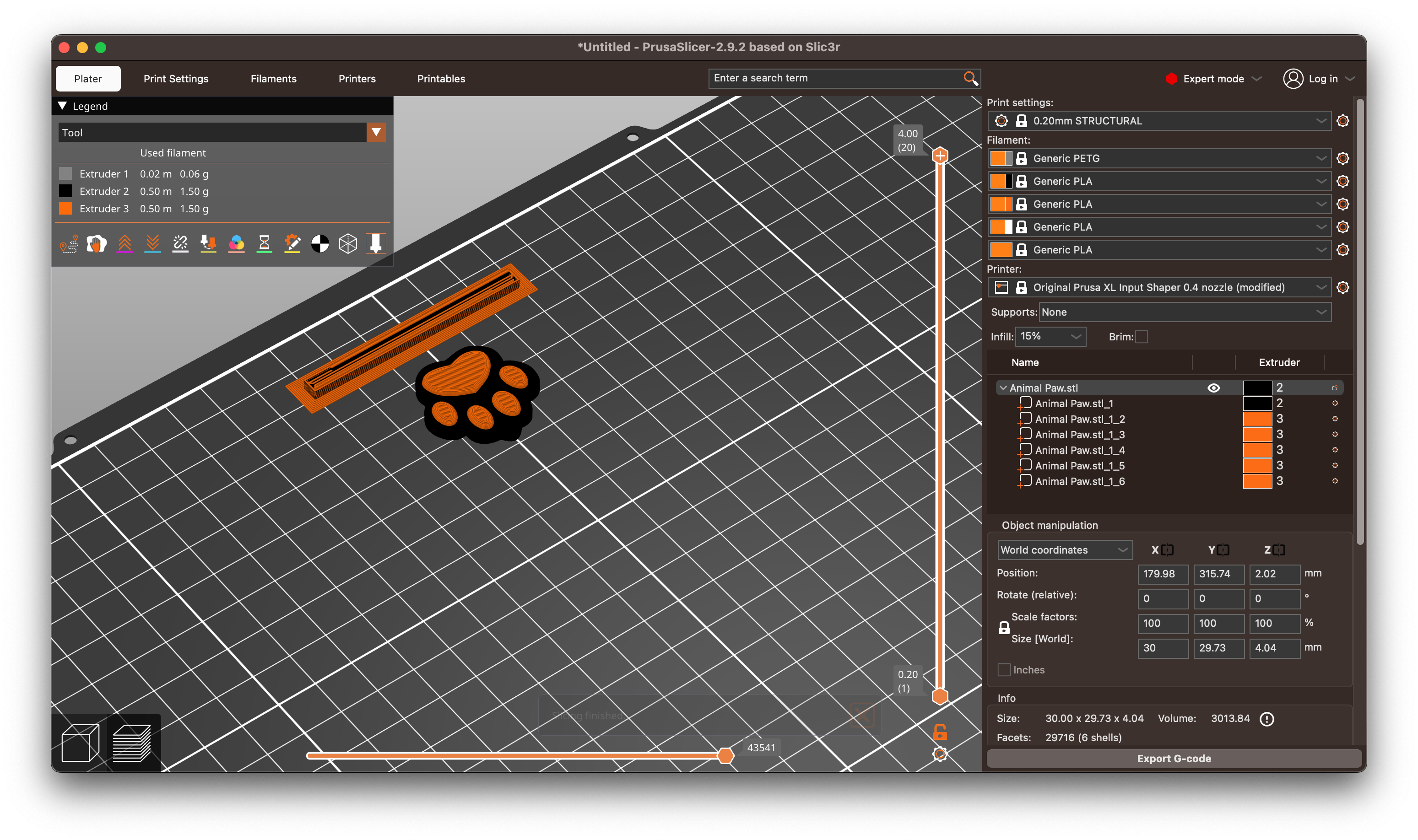Toggle center of gravity black-white circle icon
Viewport: 1418px width, 840px height.
coord(320,244)
